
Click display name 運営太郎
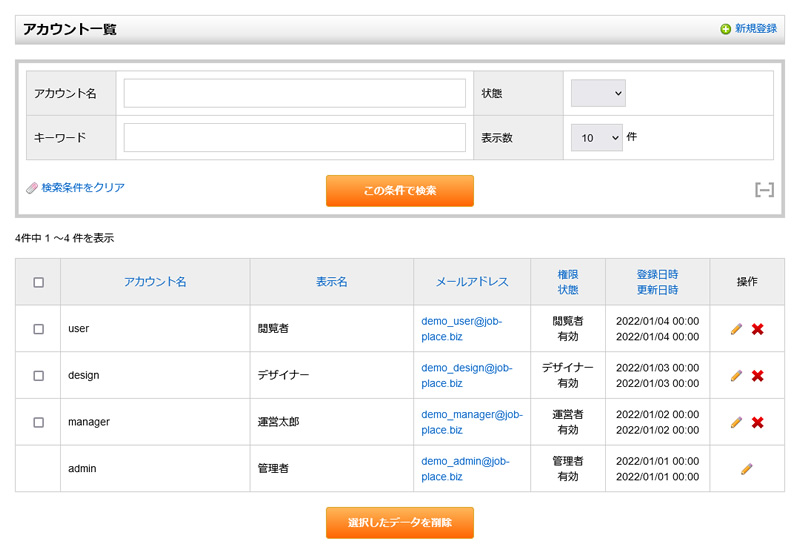click(279, 422)
